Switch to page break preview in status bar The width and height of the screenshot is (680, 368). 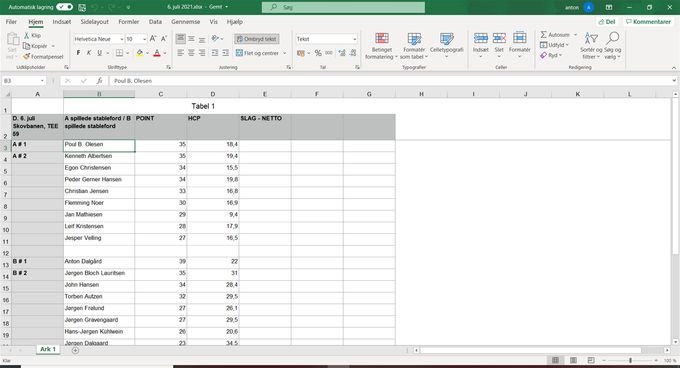(x=591, y=360)
